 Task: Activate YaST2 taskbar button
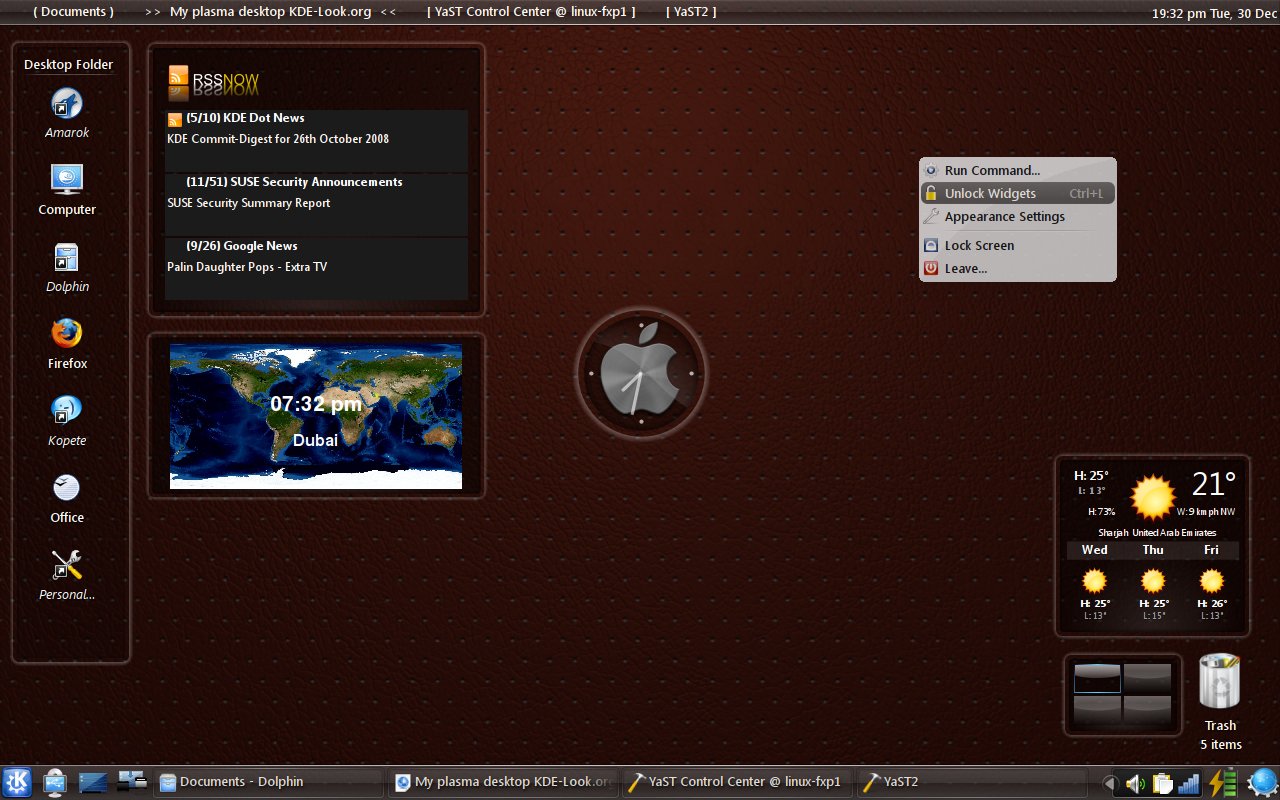(971, 782)
